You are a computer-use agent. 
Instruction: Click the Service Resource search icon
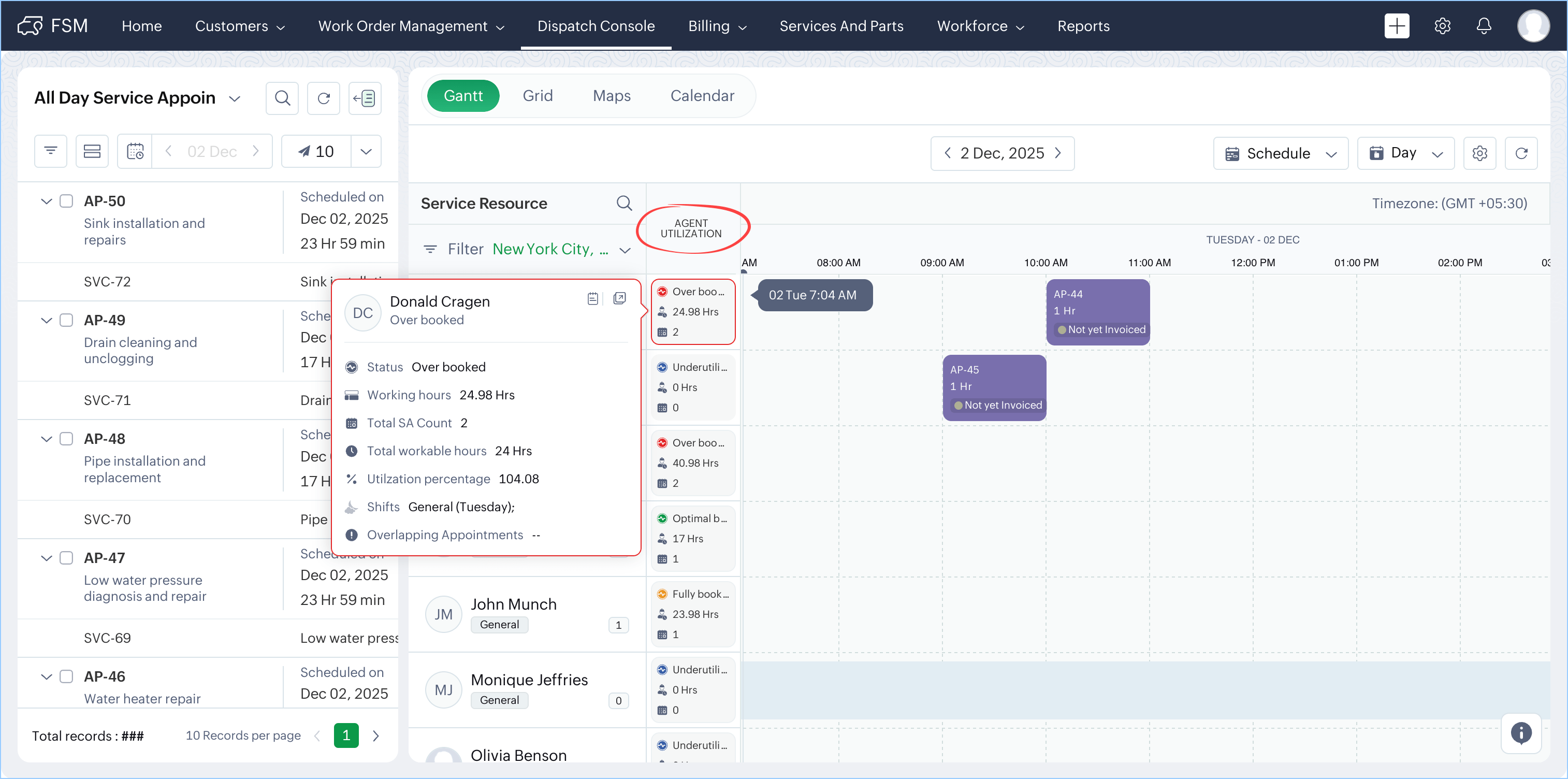624,203
